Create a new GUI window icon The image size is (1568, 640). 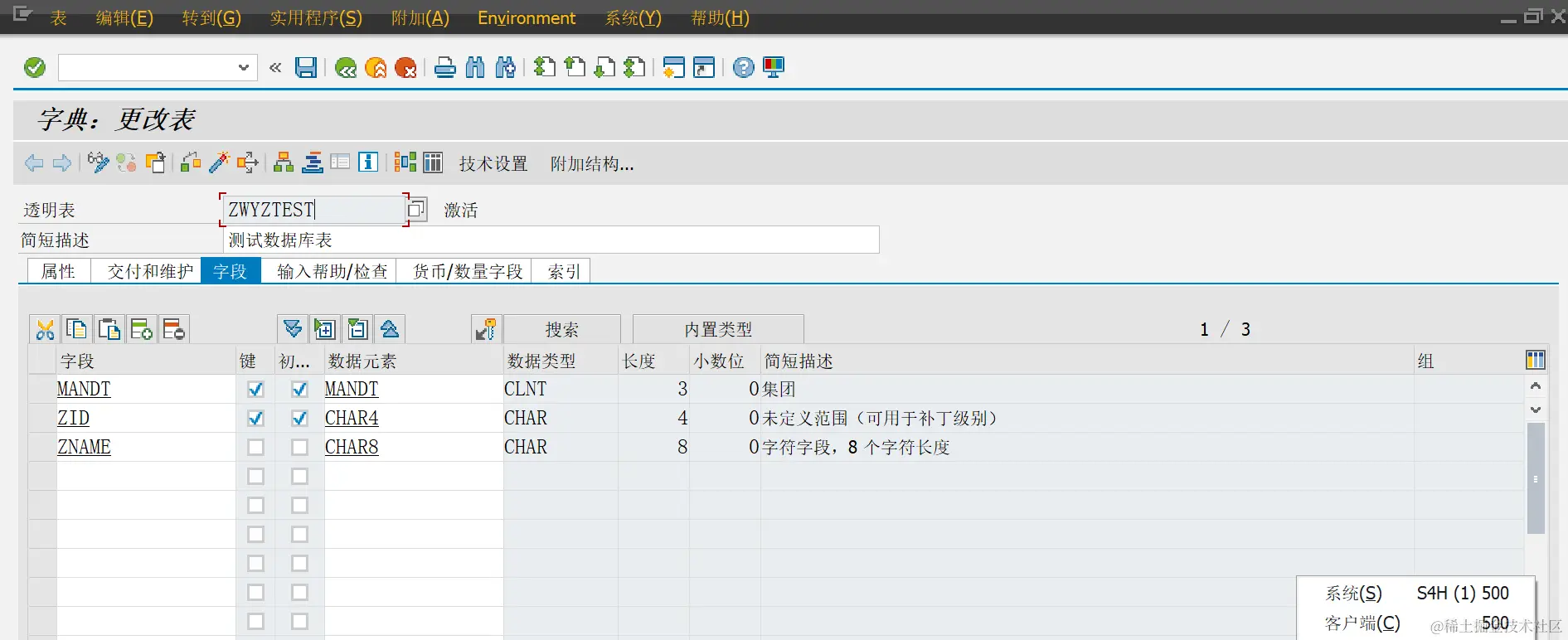tap(673, 67)
